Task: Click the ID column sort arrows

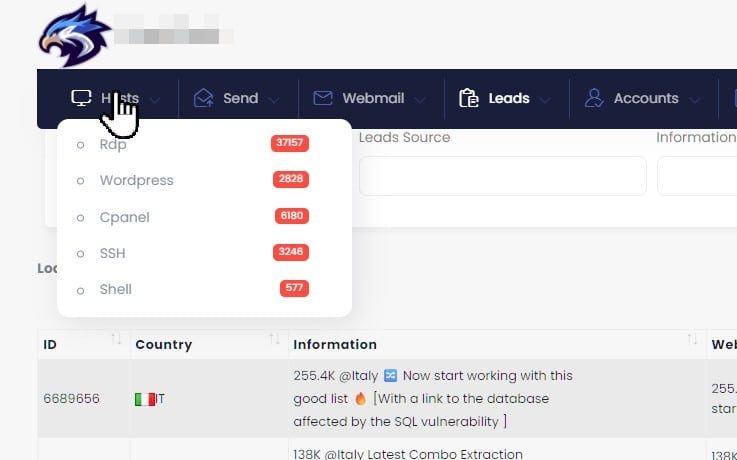Action: 117,342
